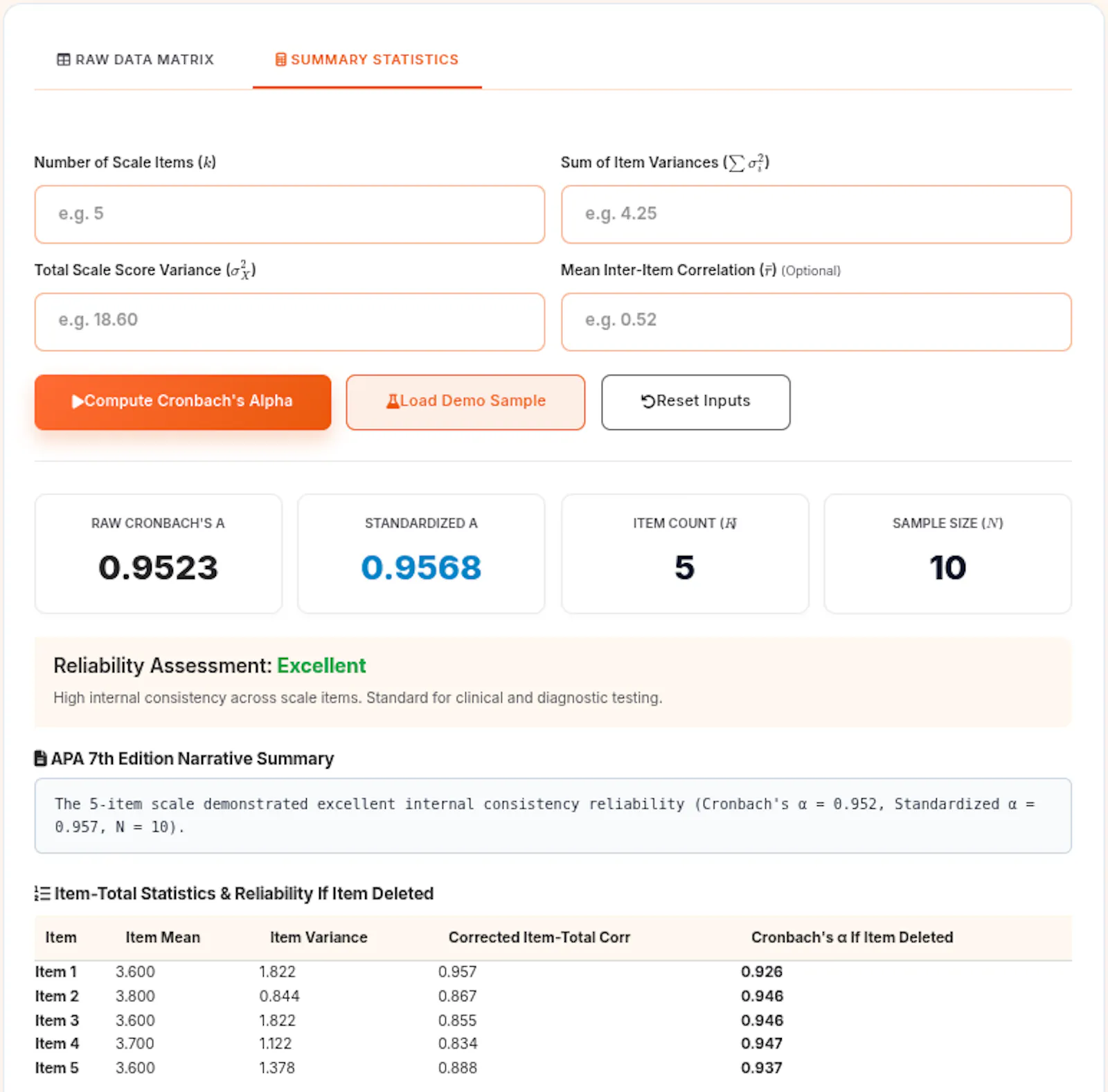Select the Item 5 row label
1108x1092 pixels.
(57, 1068)
